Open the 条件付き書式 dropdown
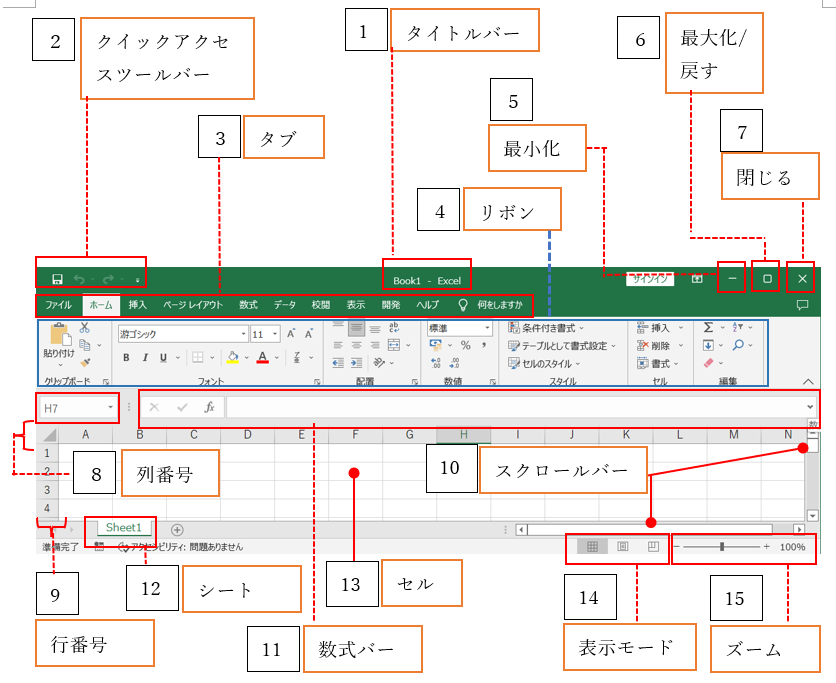The height and width of the screenshot is (683, 836). point(550,328)
